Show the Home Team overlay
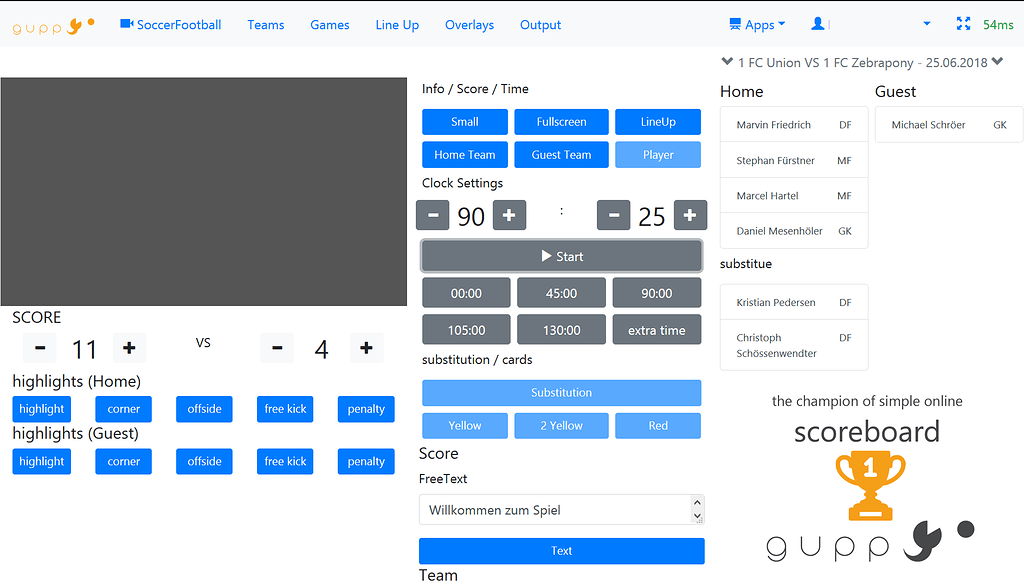Screen dimensions: 1024x585 point(464,154)
